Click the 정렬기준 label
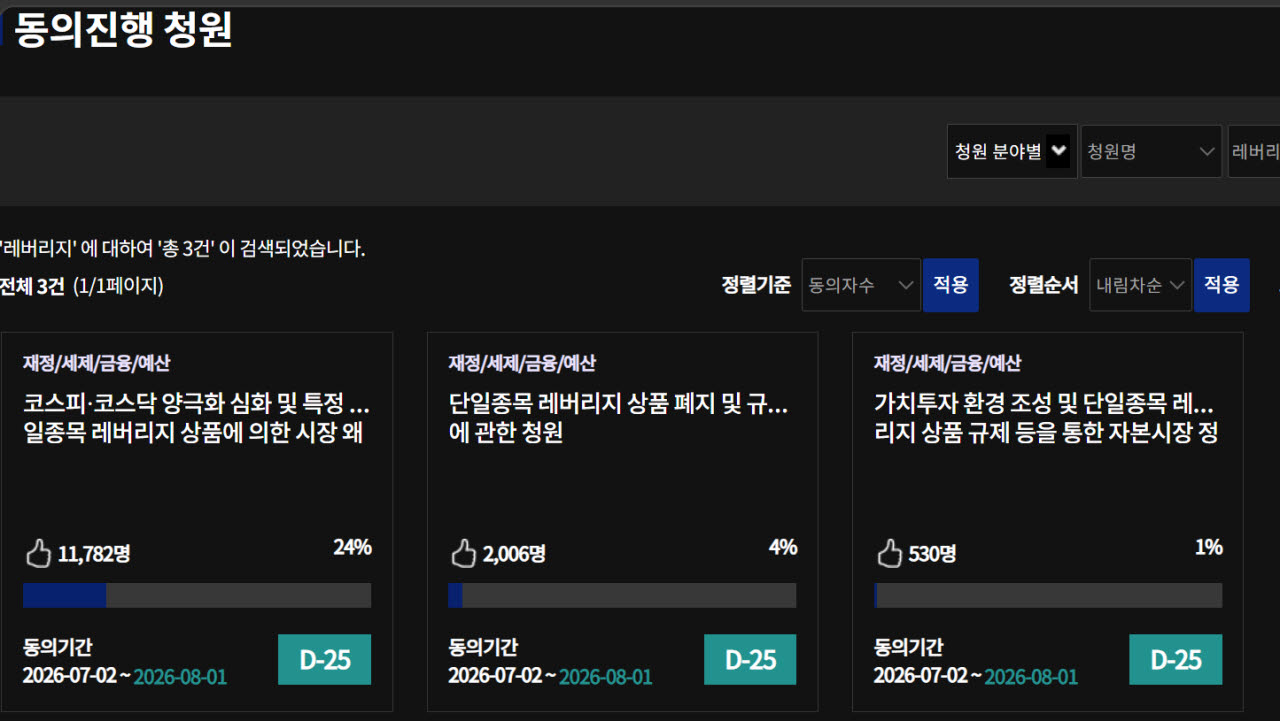 (x=756, y=285)
